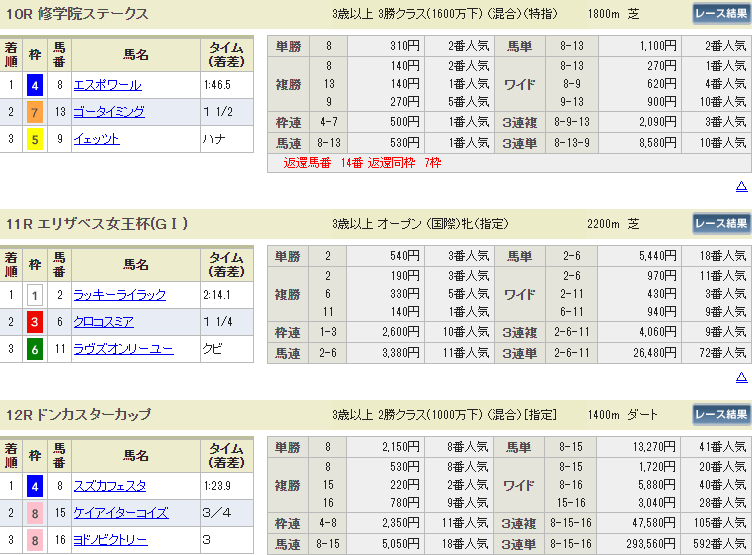Select 10R title 修学院ステークス

pyautogui.click(x=93, y=14)
